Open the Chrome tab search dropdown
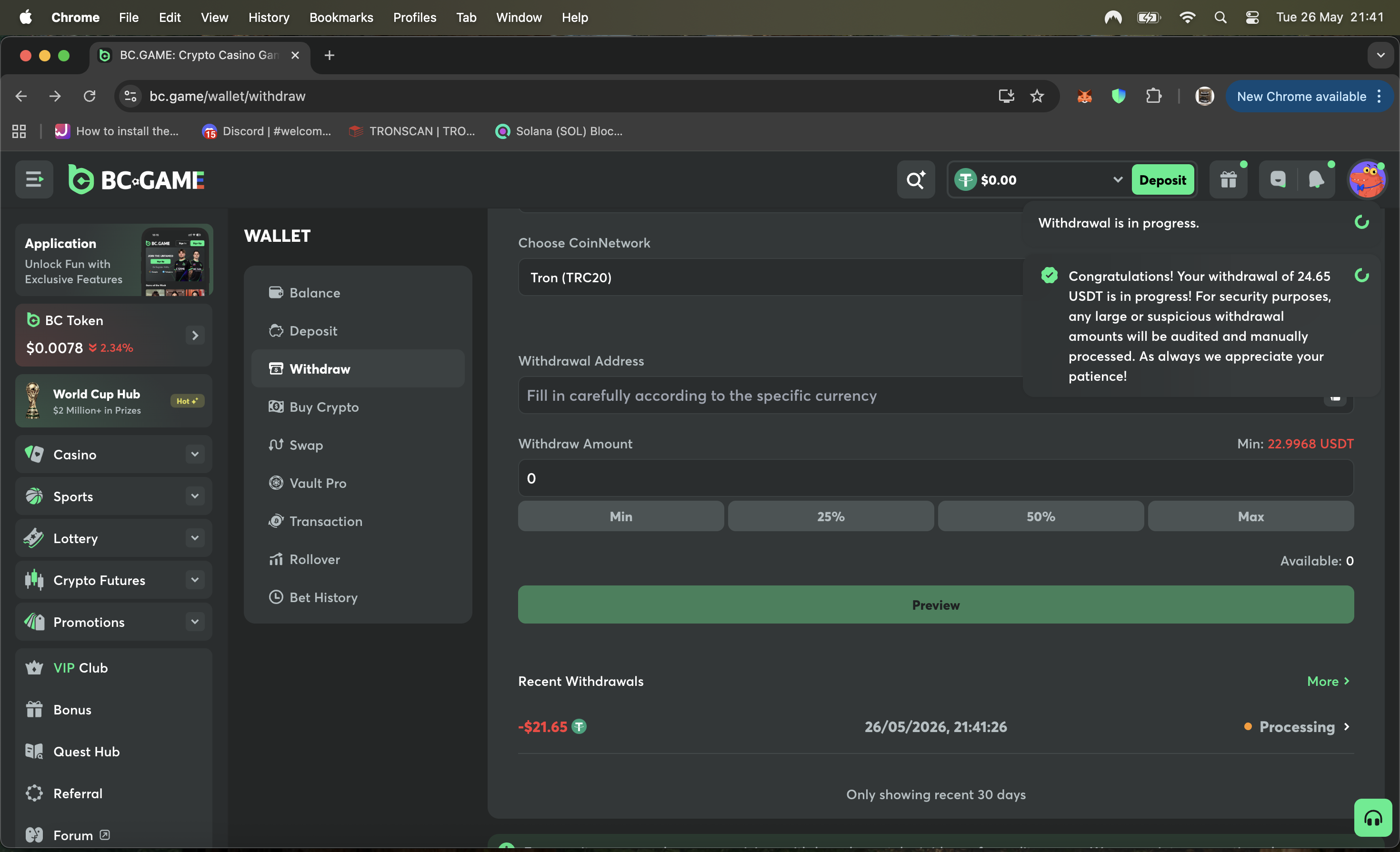This screenshot has height=852, width=1400. pos(1380,55)
